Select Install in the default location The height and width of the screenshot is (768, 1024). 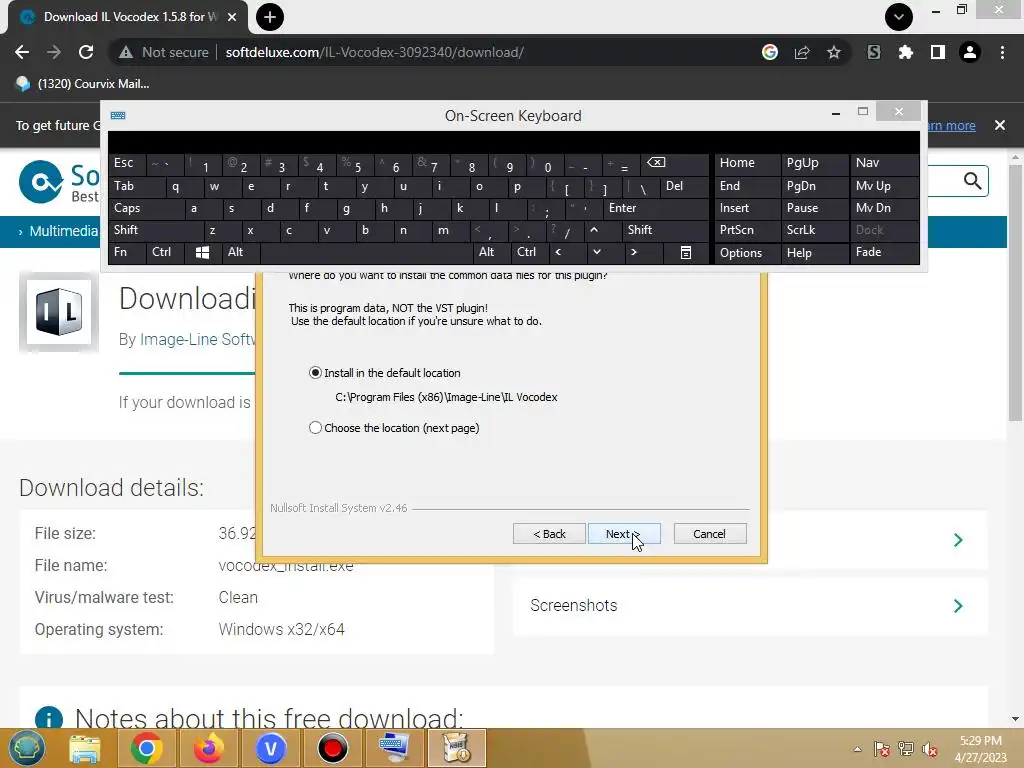pos(315,373)
